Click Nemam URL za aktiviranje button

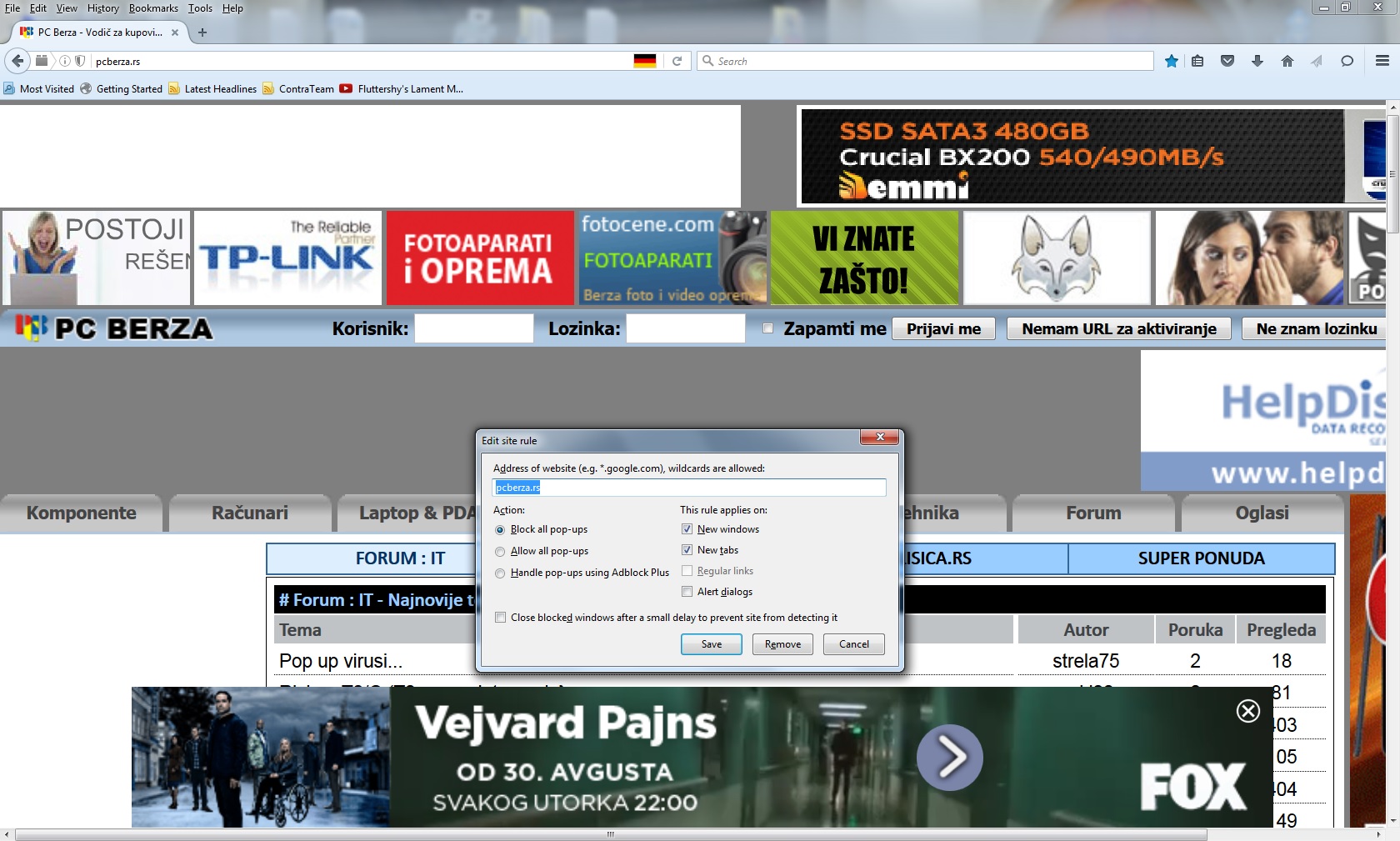[x=1119, y=328]
